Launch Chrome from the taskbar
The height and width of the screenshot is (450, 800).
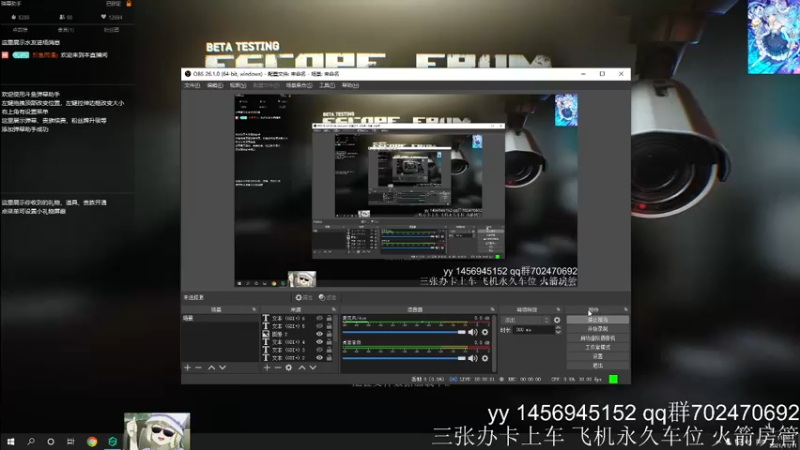(92, 441)
